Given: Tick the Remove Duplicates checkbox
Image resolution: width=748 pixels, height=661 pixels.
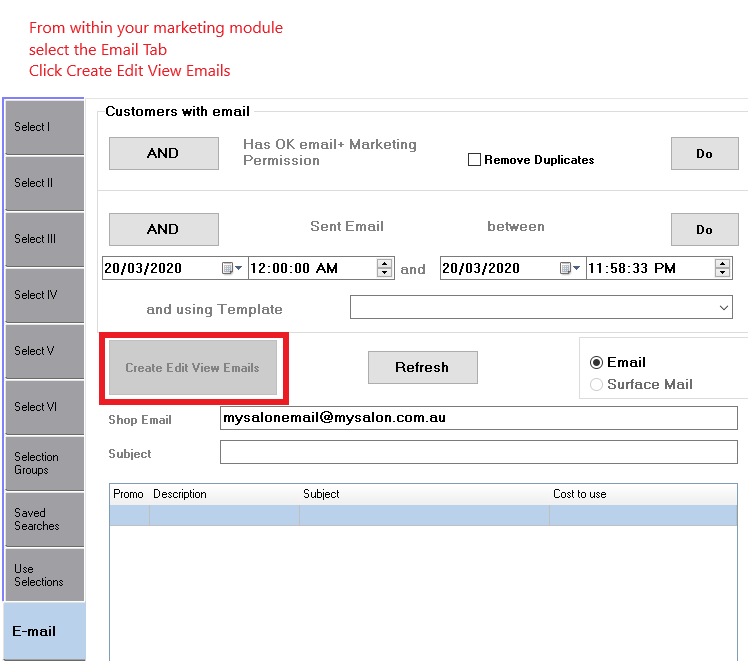Looking at the screenshot, I should (x=475, y=160).
